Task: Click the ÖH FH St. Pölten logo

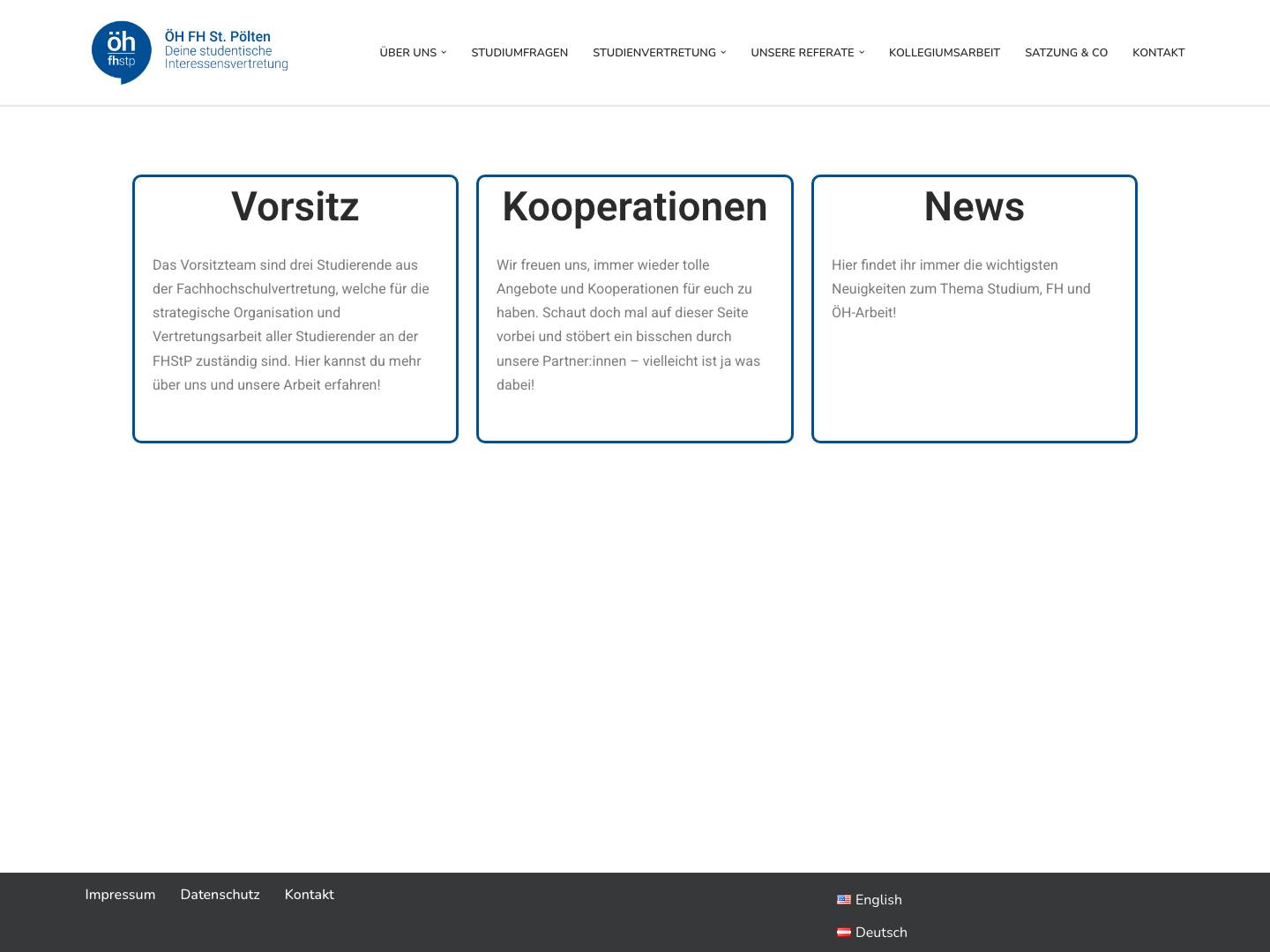Action: [189, 52]
